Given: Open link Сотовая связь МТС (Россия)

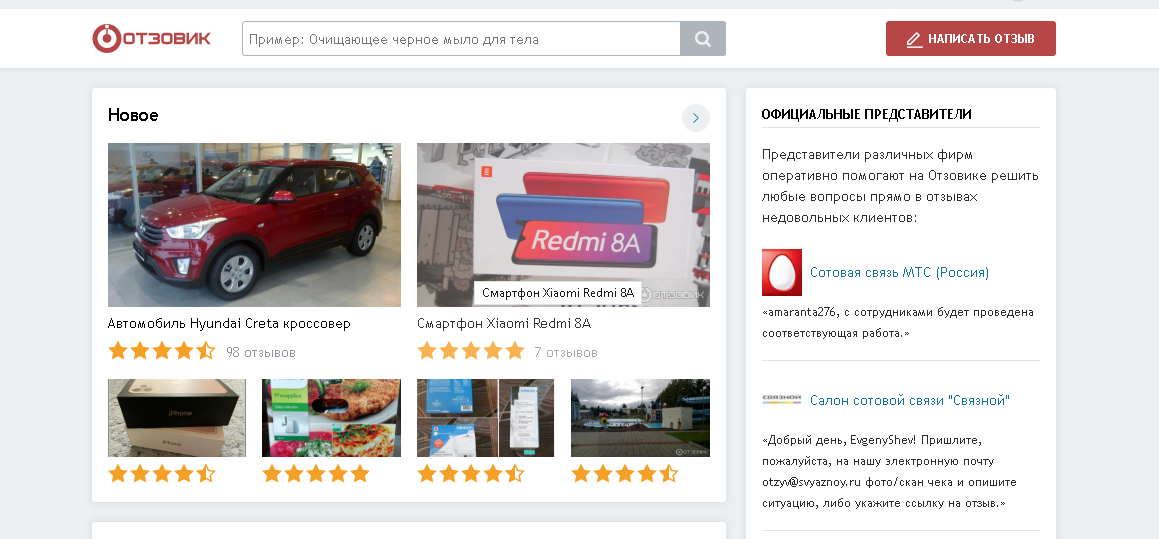Looking at the screenshot, I should pos(900,273).
